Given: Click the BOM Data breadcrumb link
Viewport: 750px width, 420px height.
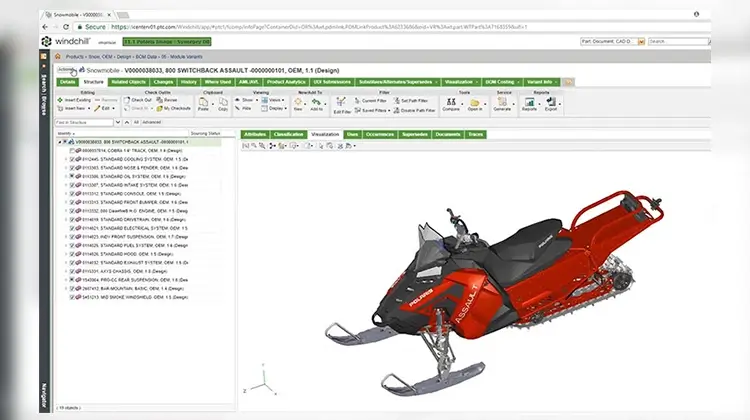Looking at the screenshot, I should [146, 56].
